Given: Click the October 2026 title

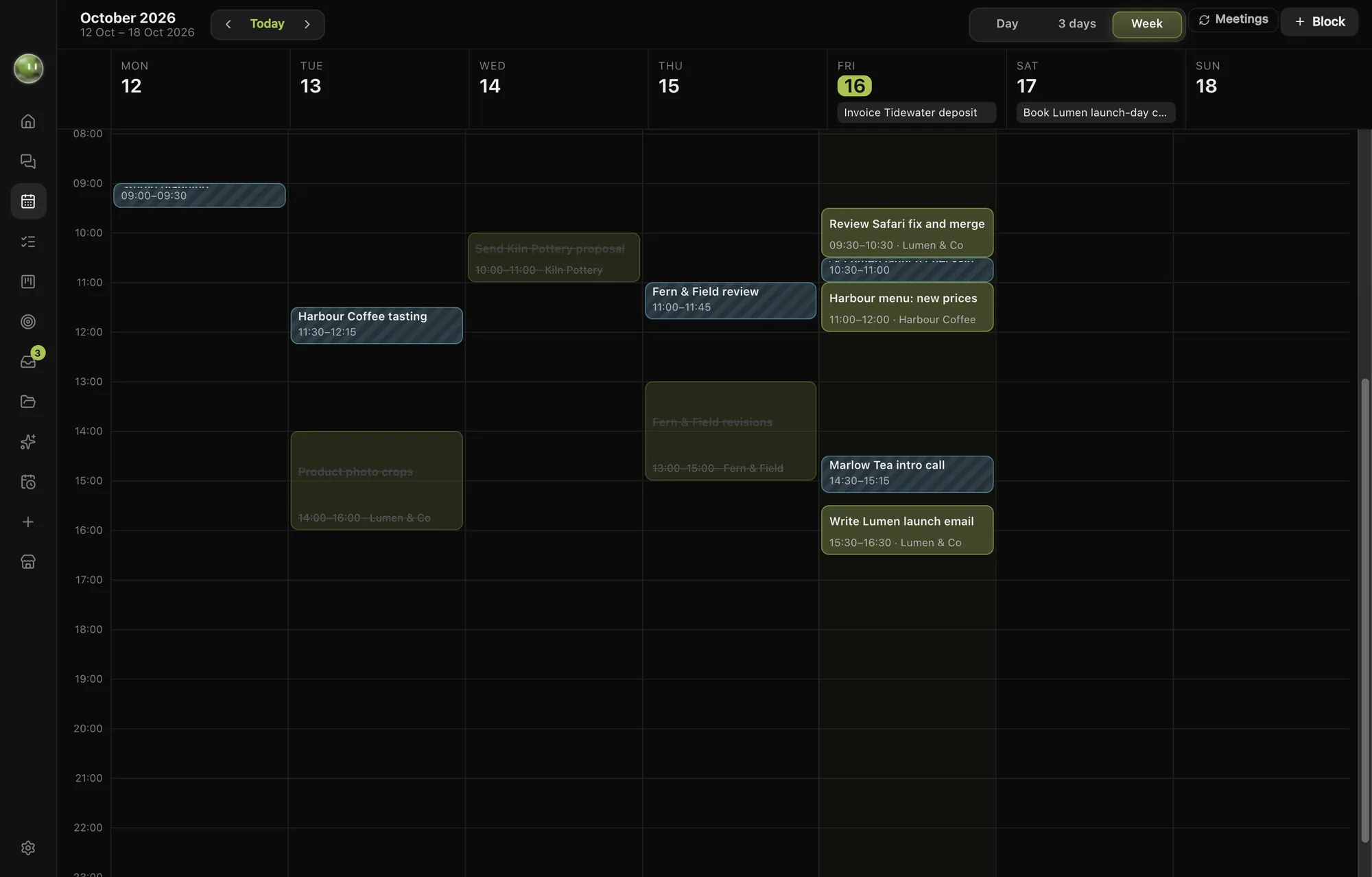Looking at the screenshot, I should [128, 18].
